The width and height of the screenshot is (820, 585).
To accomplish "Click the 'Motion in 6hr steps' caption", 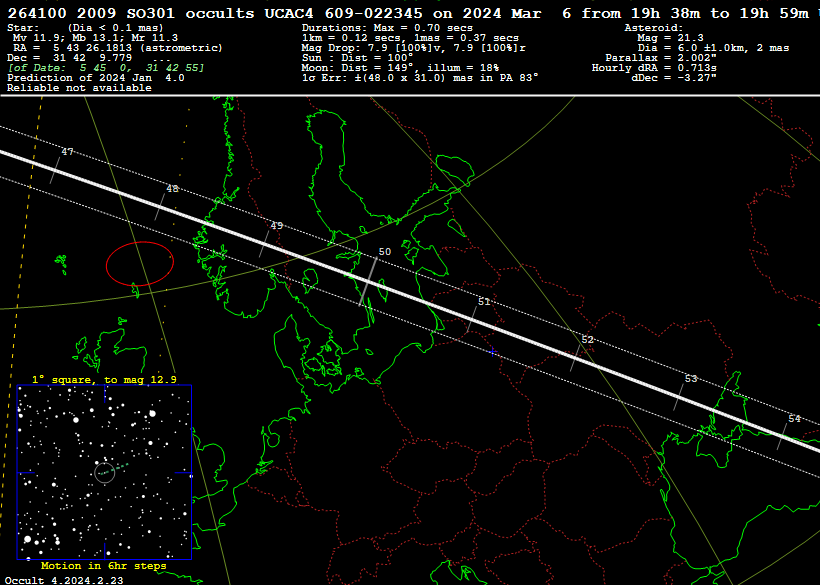I will coord(104,566).
